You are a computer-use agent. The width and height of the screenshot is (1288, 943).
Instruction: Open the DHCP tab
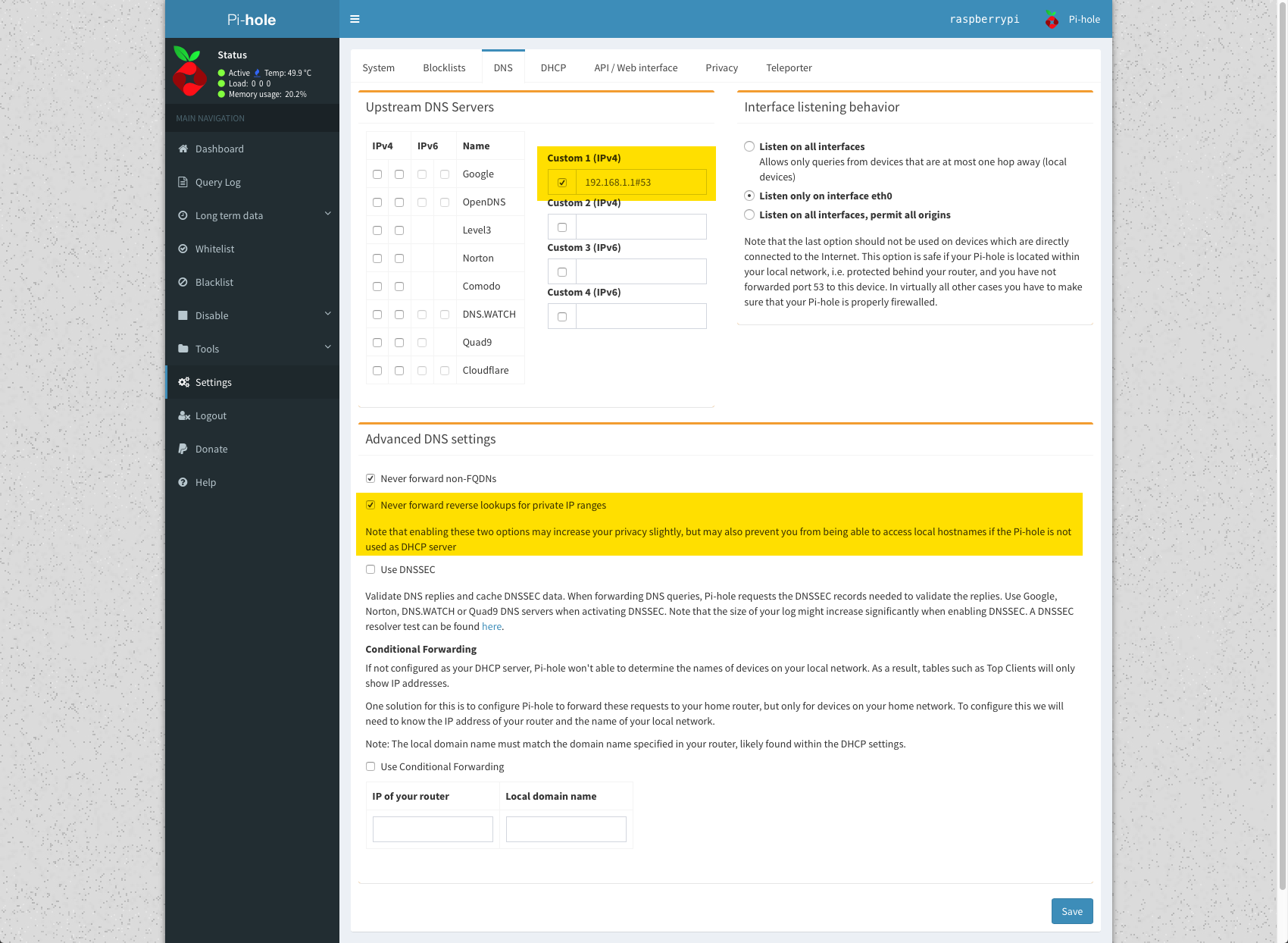(554, 67)
